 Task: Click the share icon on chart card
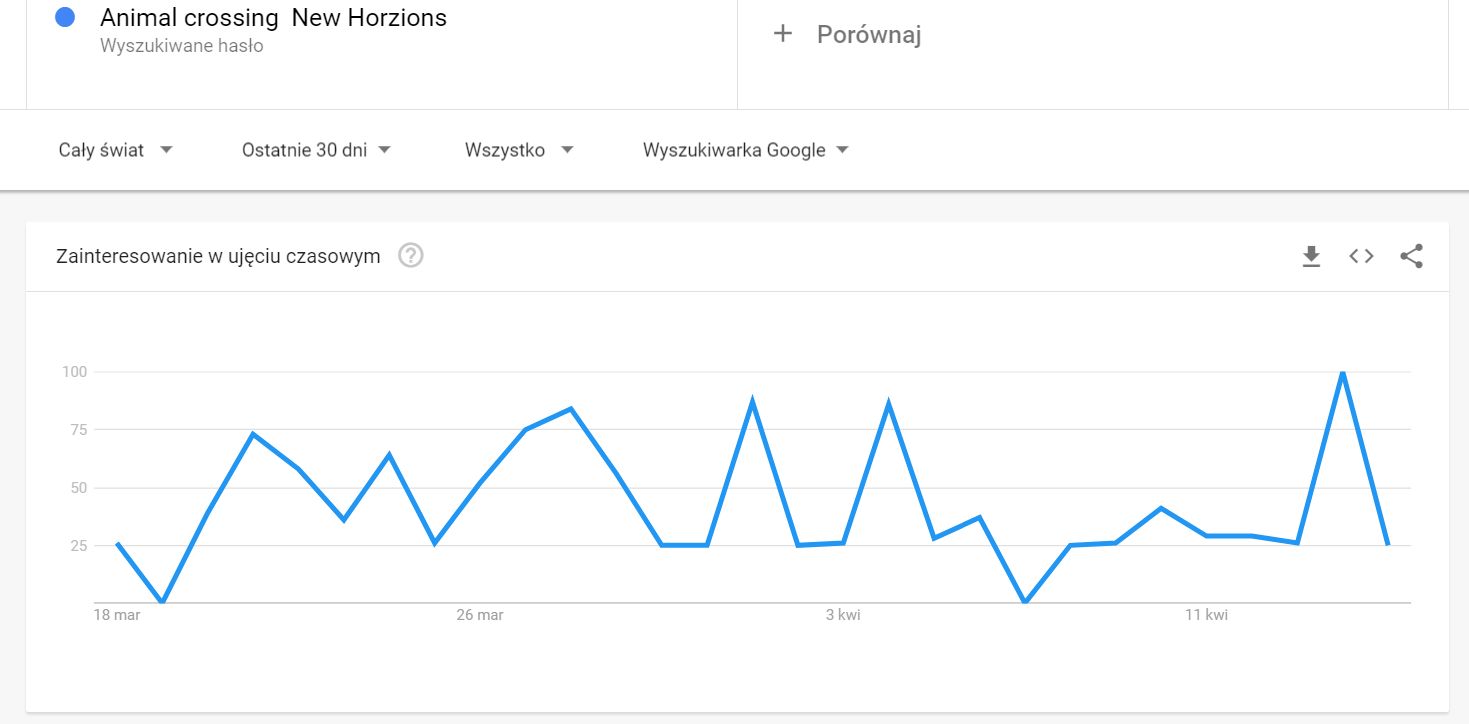tap(1411, 256)
